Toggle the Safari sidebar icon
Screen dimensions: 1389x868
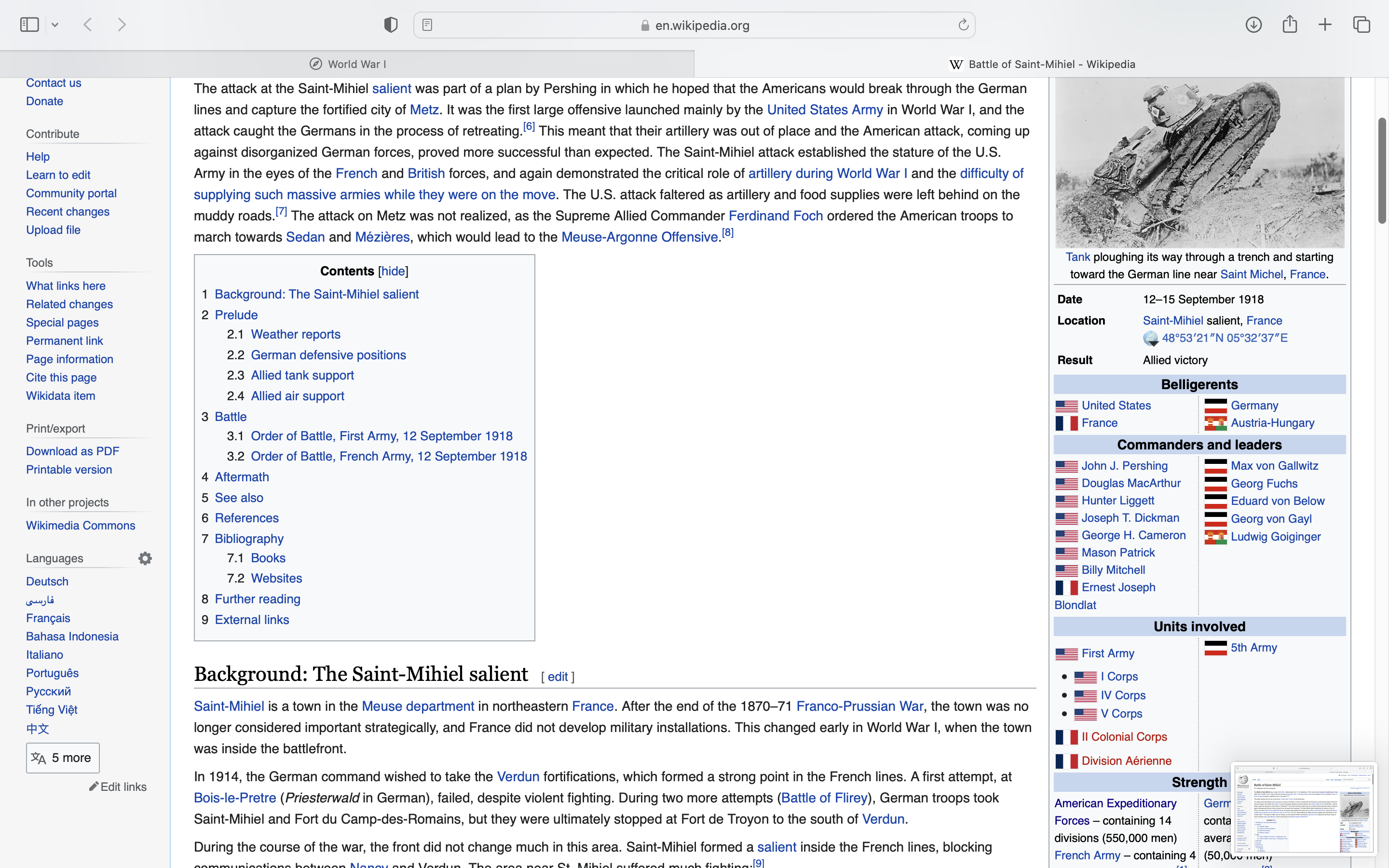coord(29,25)
